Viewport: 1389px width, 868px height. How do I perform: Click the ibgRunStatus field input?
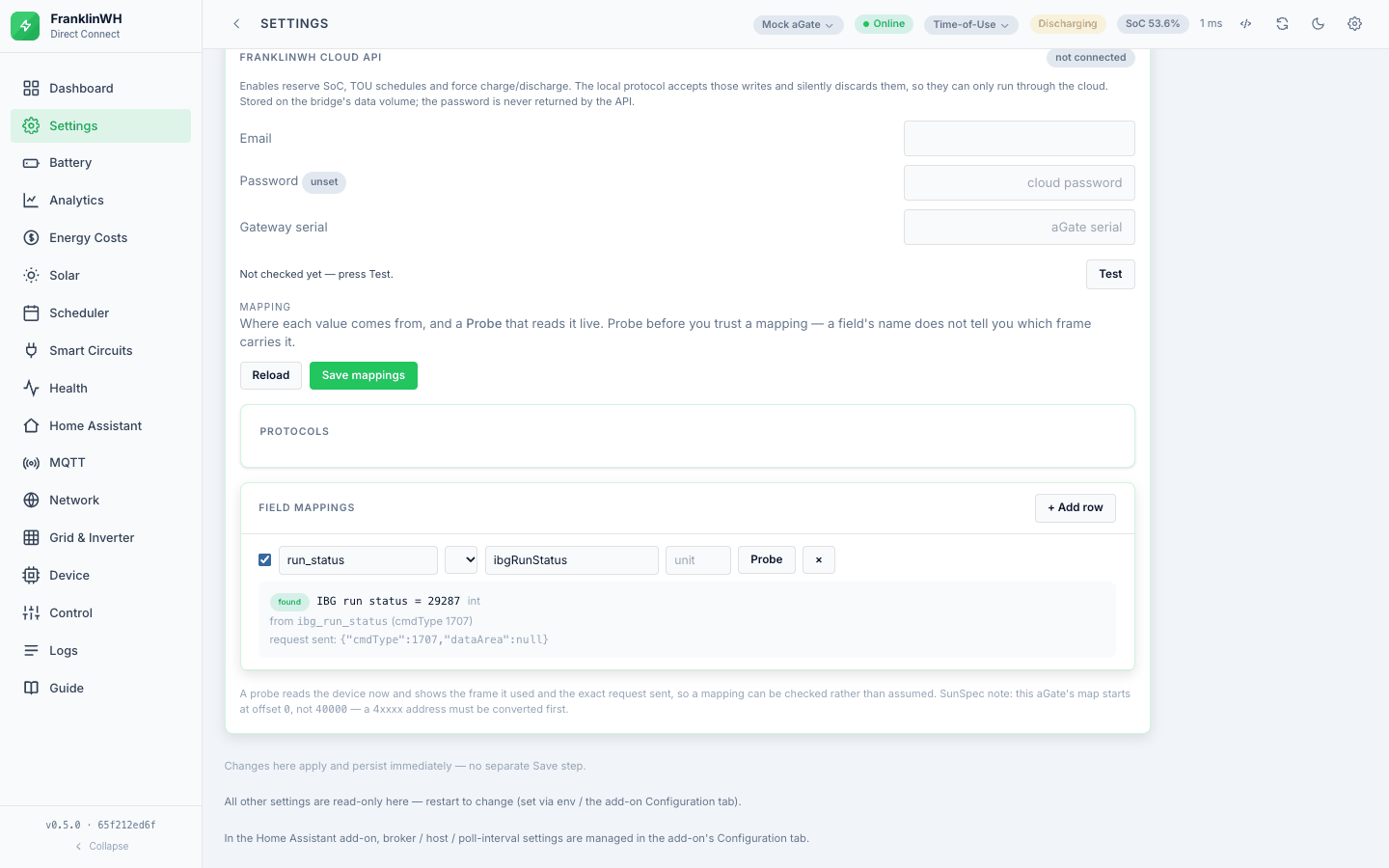572,560
